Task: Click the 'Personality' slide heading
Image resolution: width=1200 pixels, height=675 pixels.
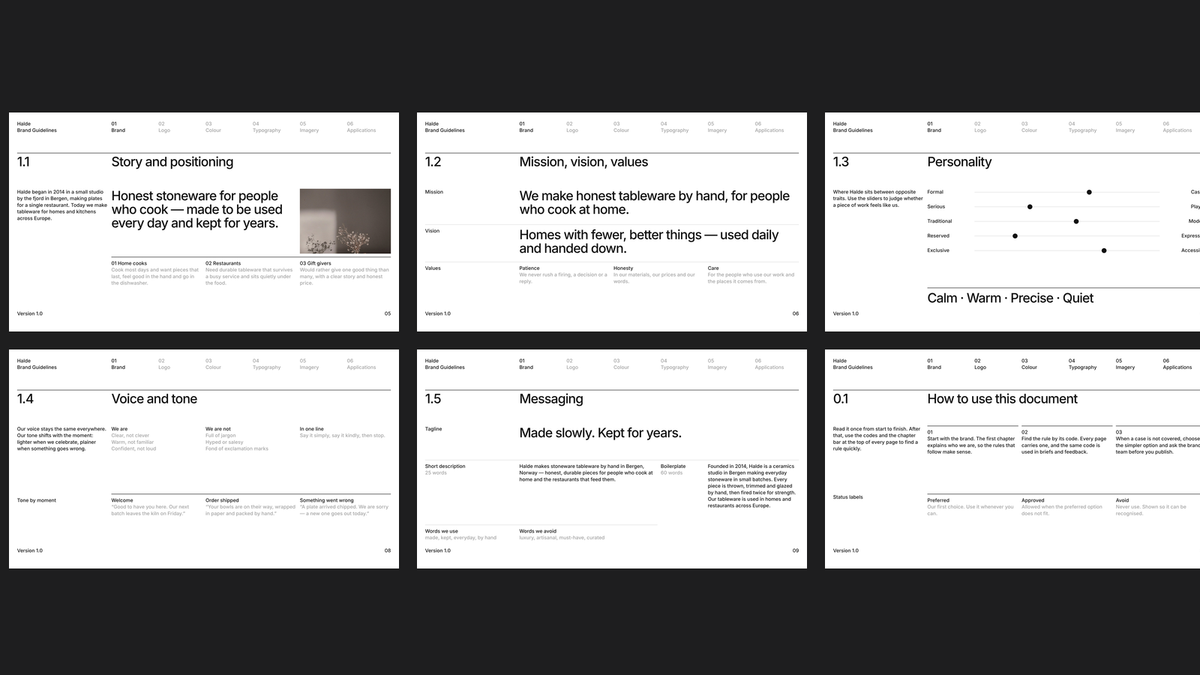Action: point(959,162)
